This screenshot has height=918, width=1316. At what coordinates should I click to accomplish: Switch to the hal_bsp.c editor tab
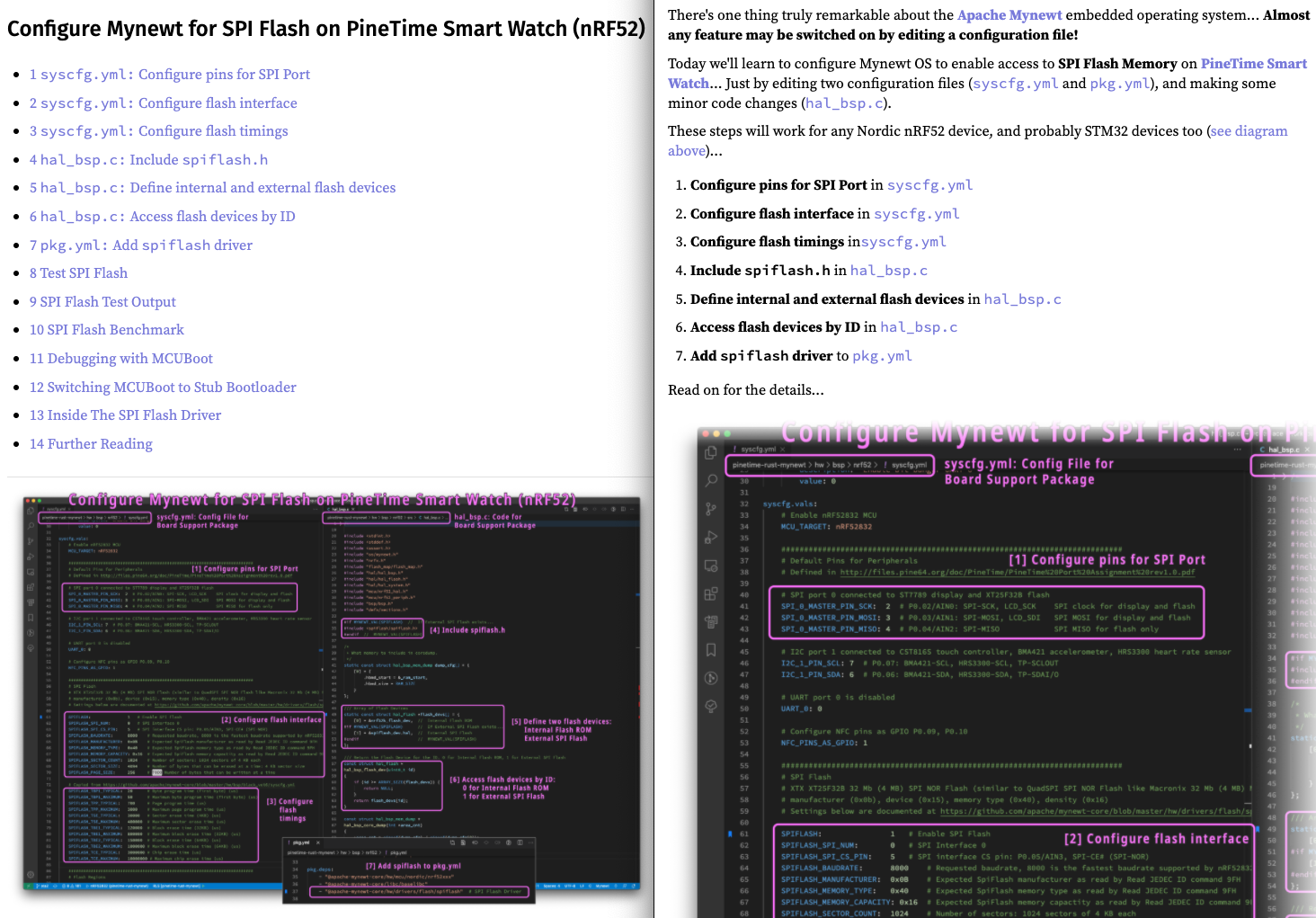(1283, 449)
